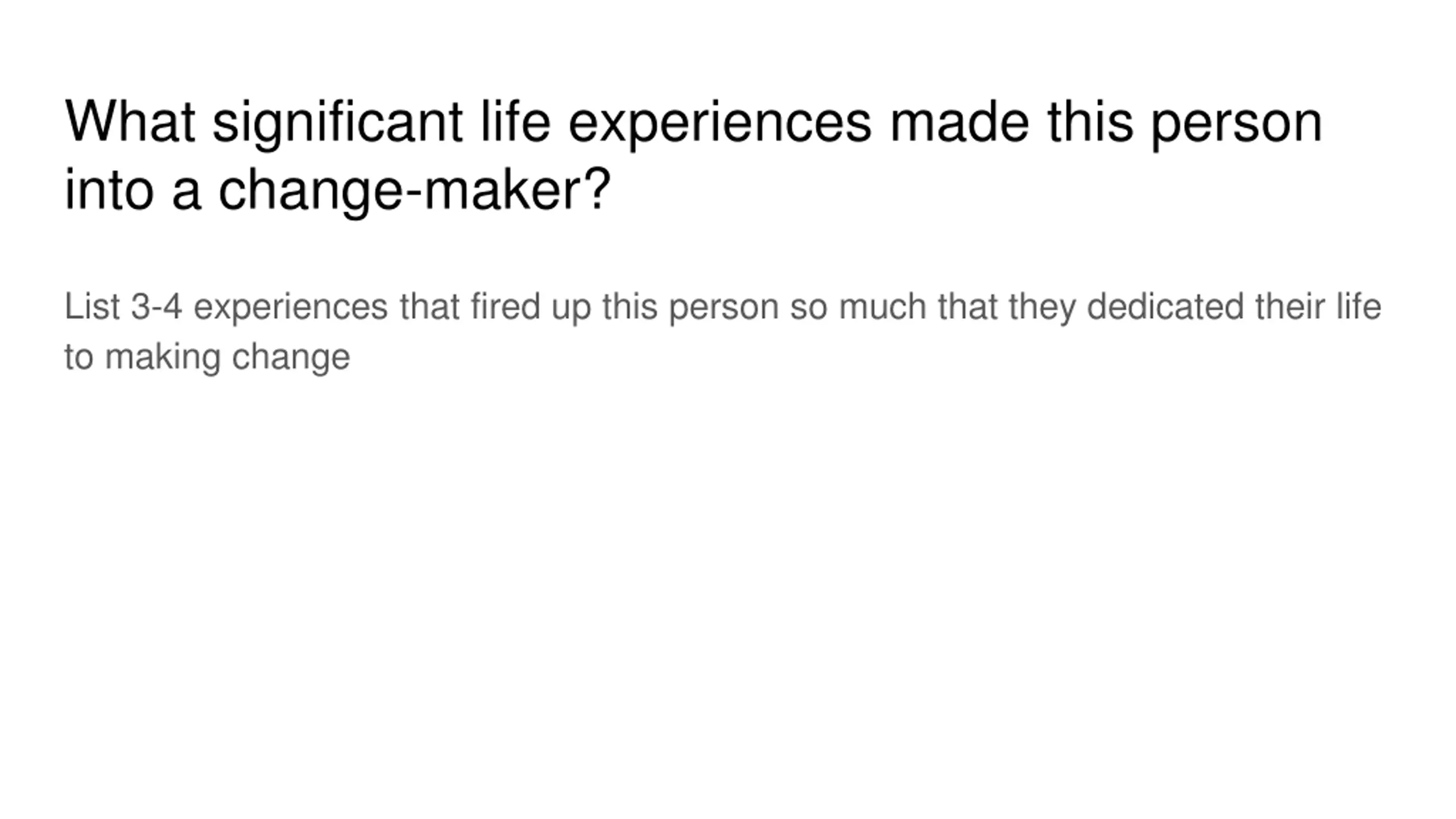Click the word "change-maker?" in the title
The image size is (1456, 819).
pos(415,191)
